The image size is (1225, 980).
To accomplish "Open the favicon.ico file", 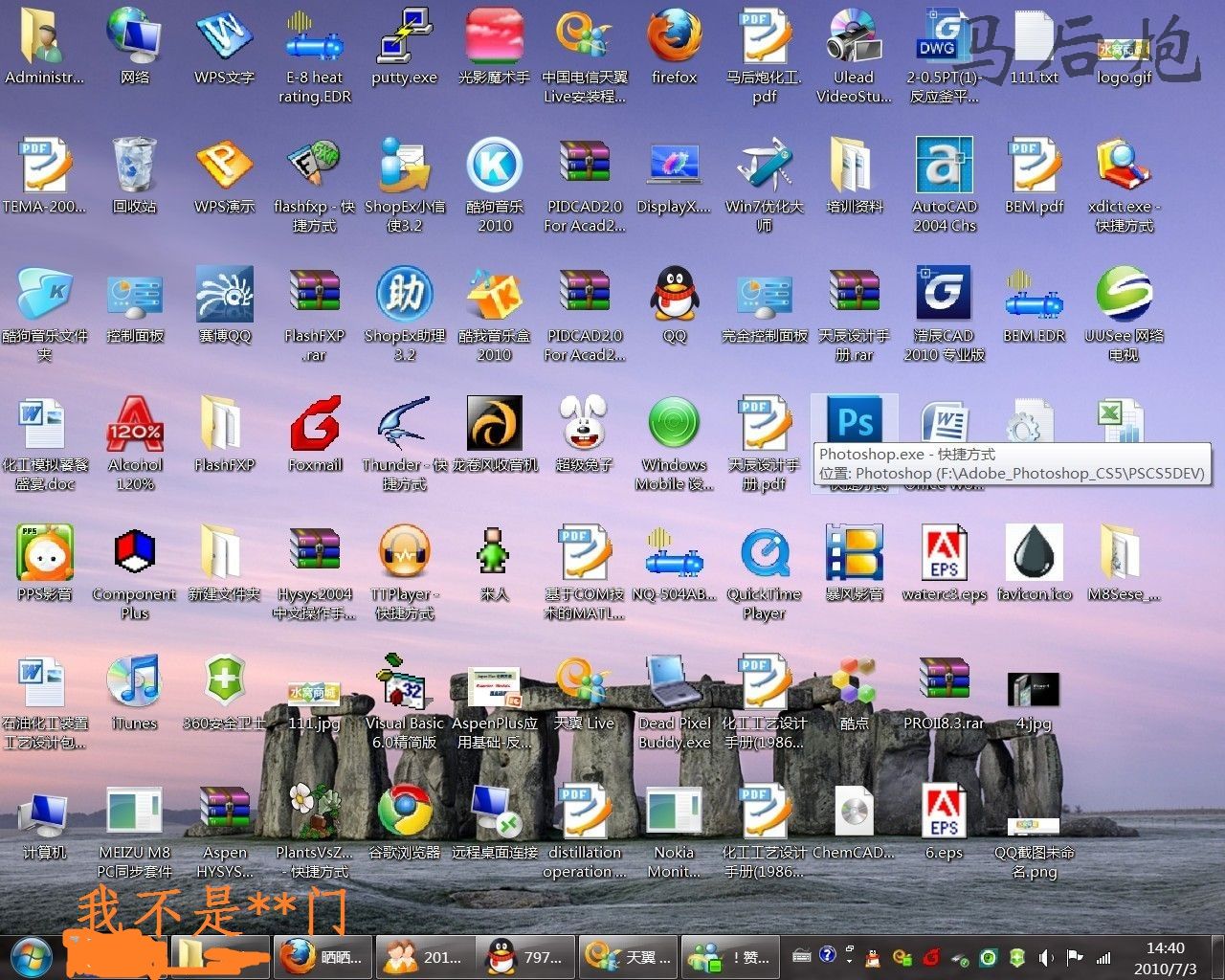I will point(1035,552).
